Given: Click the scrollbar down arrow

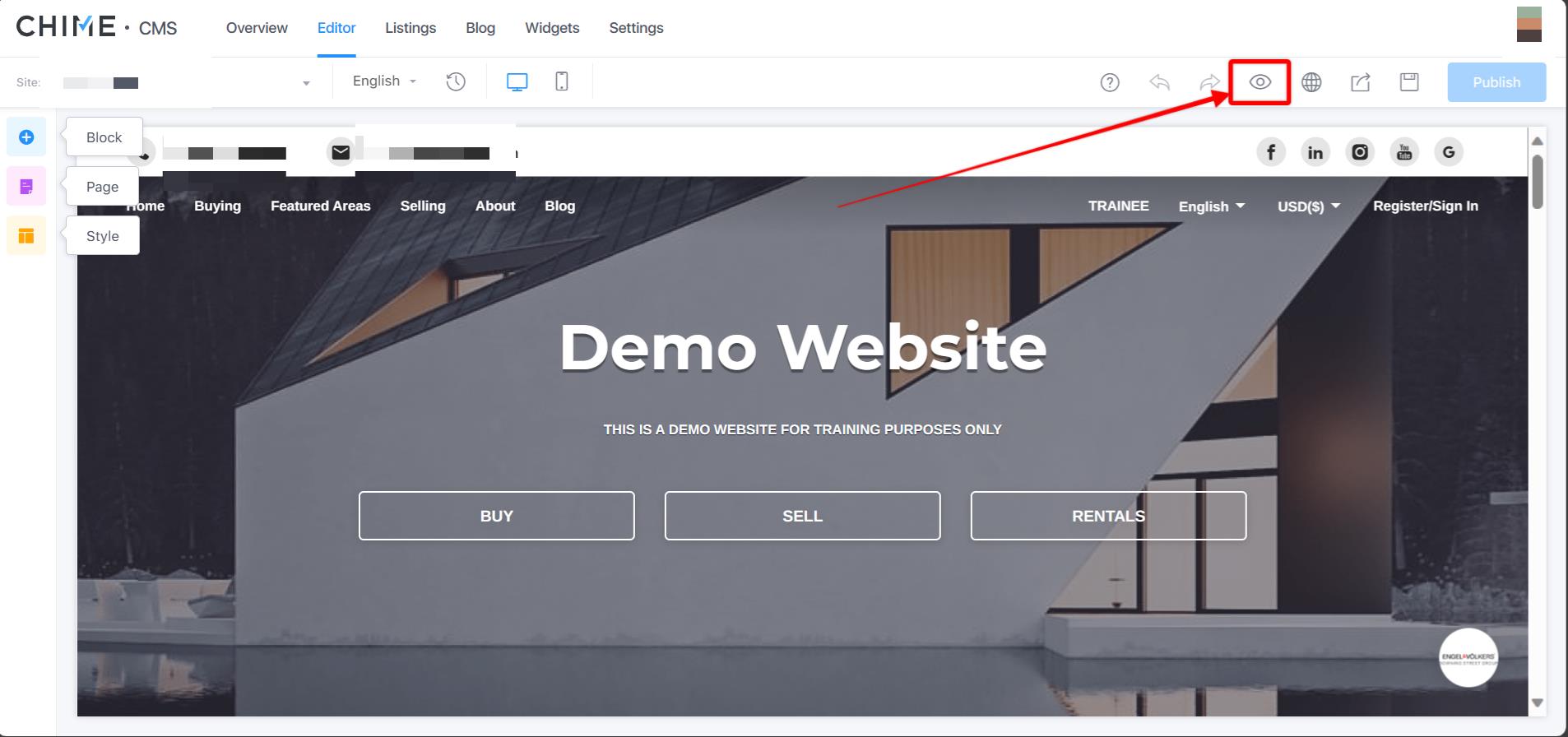Looking at the screenshot, I should [x=1537, y=703].
